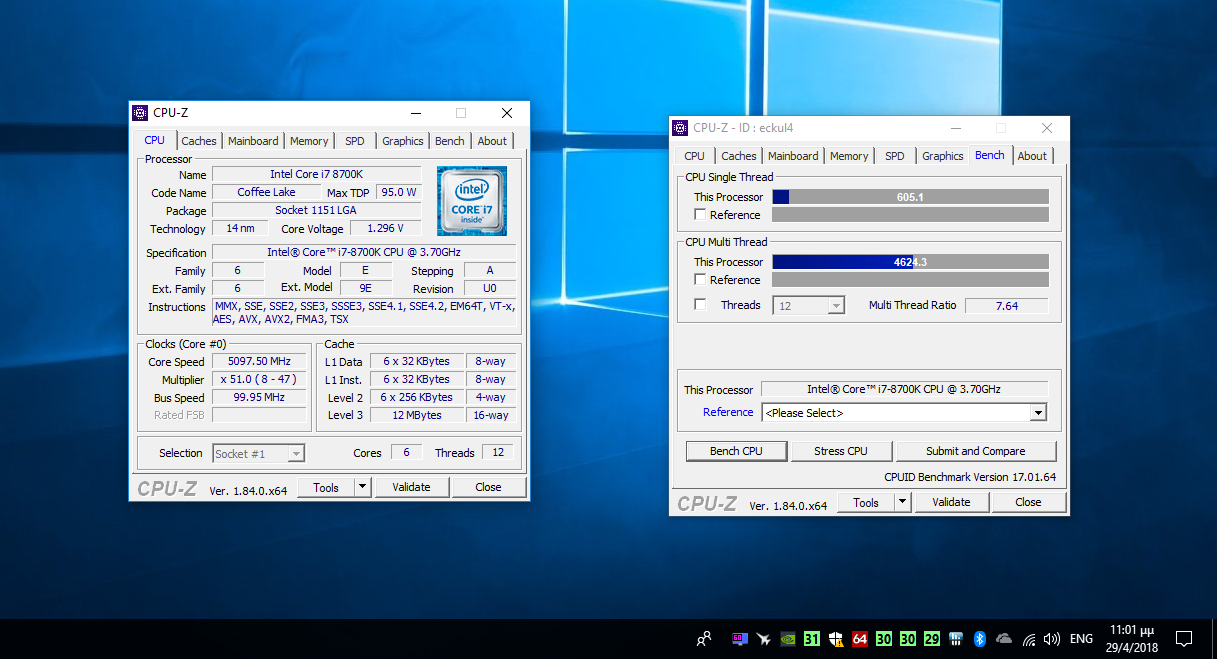Open Windows Defender shield tray icon
Image resolution: width=1217 pixels, height=659 pixels.
pyautogui.click(x=836, y=638)
